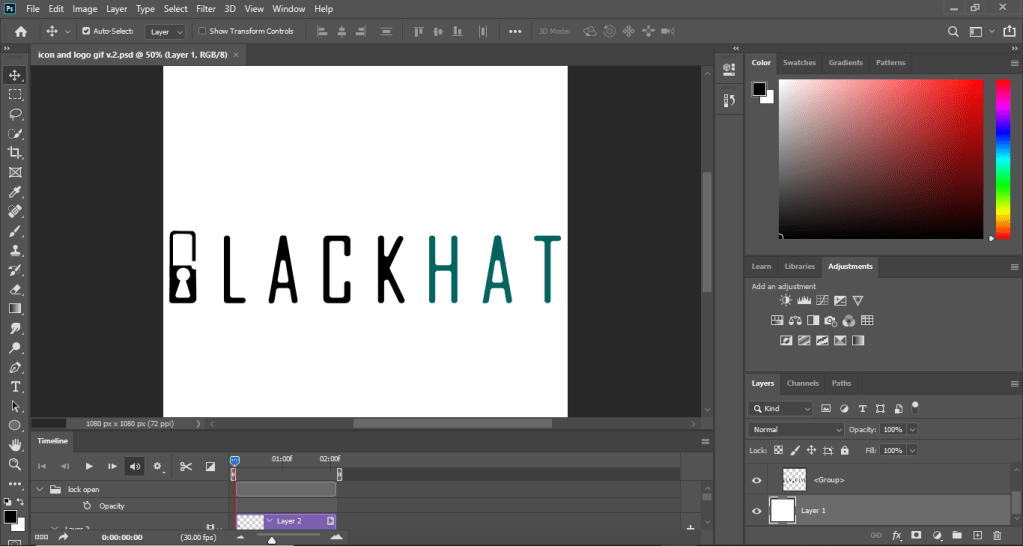The height and width of the screenshot is (546, 1023).
Task: Click the Split at Playhead scissors icon
Action: pos(185,466)
